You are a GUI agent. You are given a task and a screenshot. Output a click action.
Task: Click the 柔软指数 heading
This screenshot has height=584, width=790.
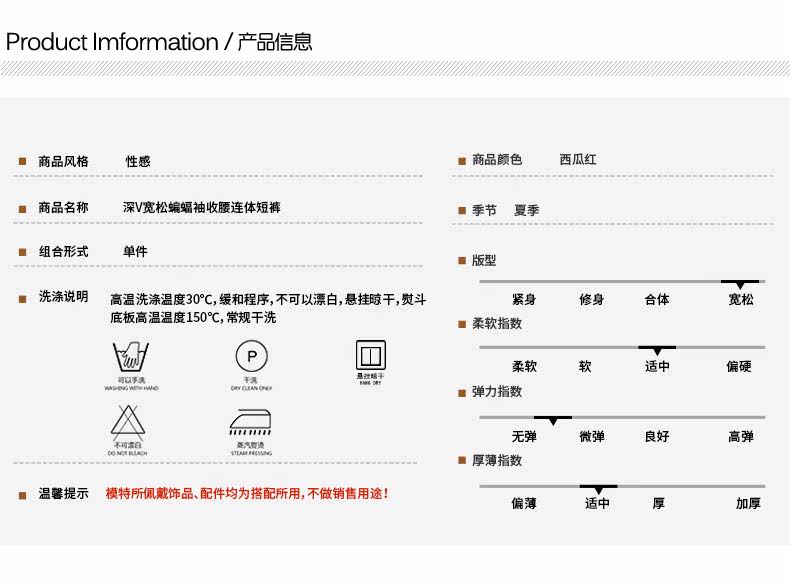[497, 323]
